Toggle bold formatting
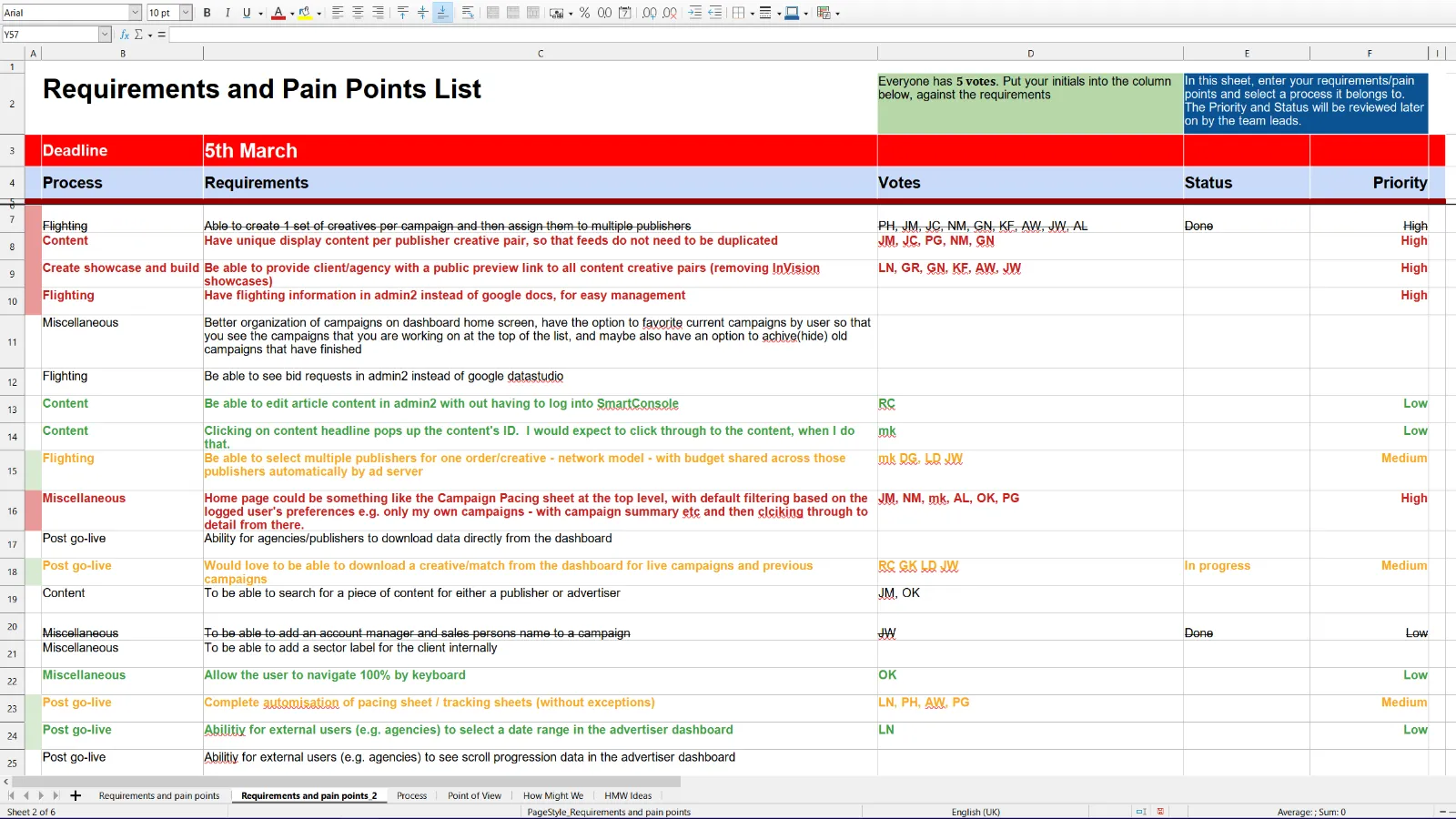Screen dimensions: 1456x819 coord(207,13)
